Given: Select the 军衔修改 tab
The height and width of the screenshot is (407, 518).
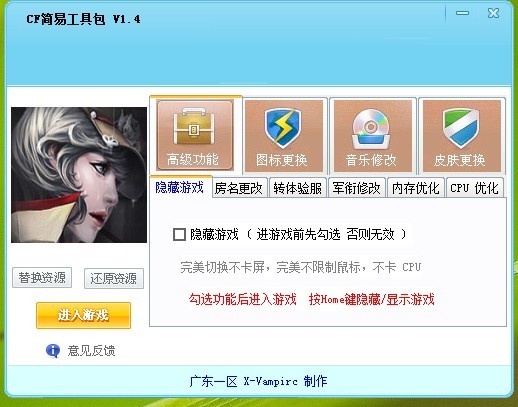Looking at the screenshot, I should (356, 188).
